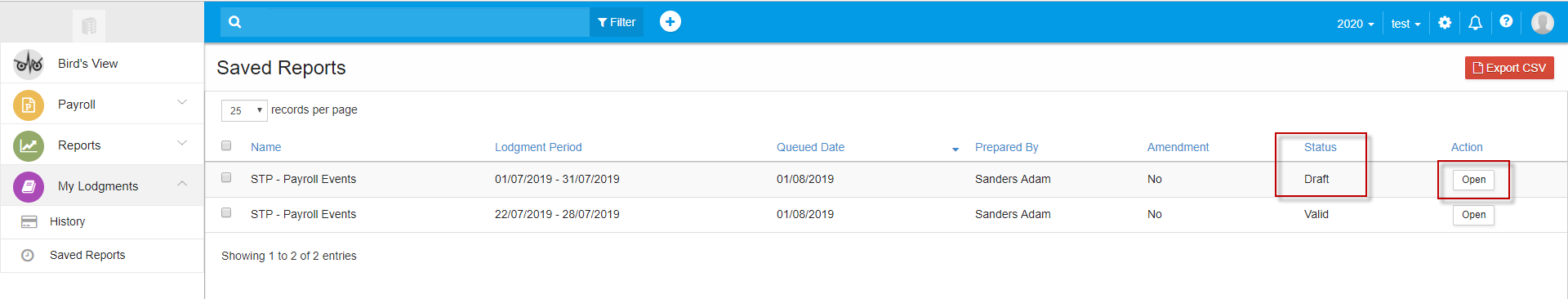This screenshot has height=299, width=1568.
Task: Open the 2020 year dropdown
Action: point(1355,24)
